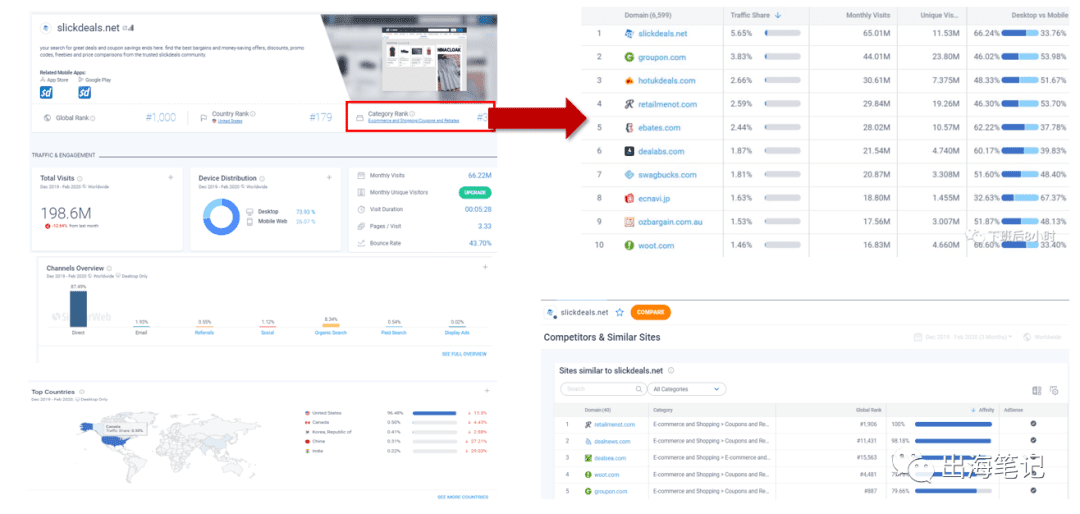
Task: Sort by the Monthly Visits column header
Action: [868, 14]
